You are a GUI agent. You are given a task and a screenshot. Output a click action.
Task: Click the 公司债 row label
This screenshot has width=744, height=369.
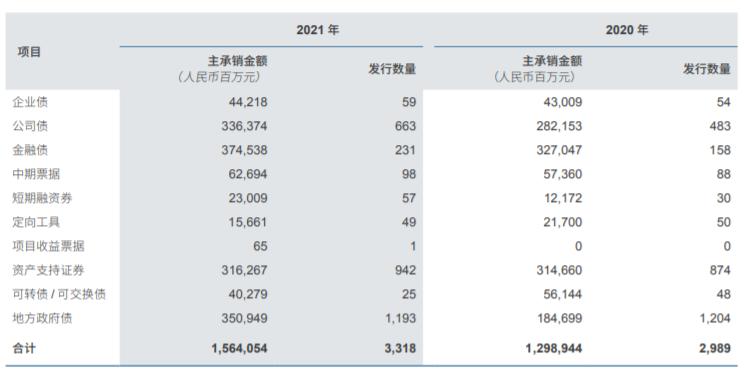pyautogui.click(x=30, y=126)
